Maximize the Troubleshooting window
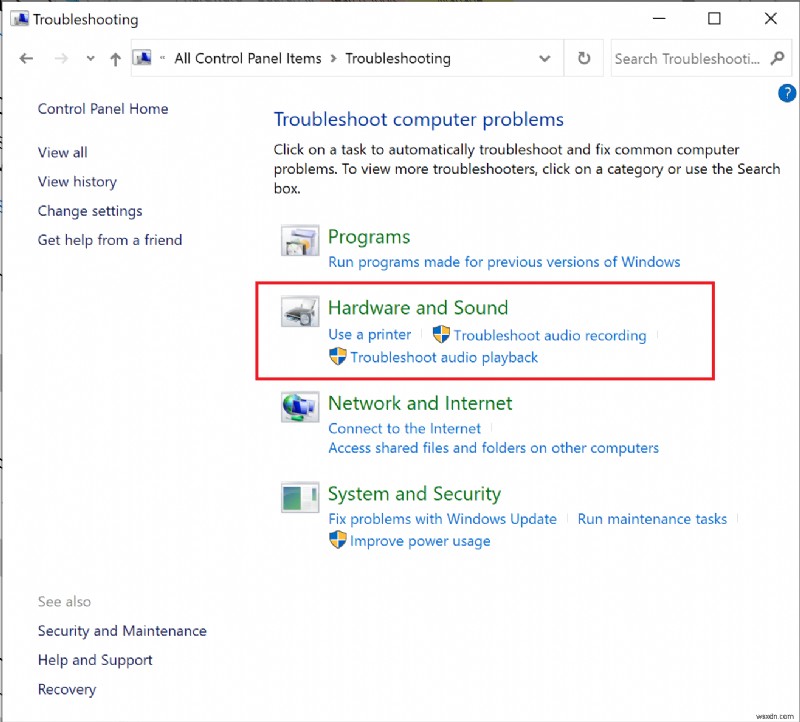 [x=714, y=19]
